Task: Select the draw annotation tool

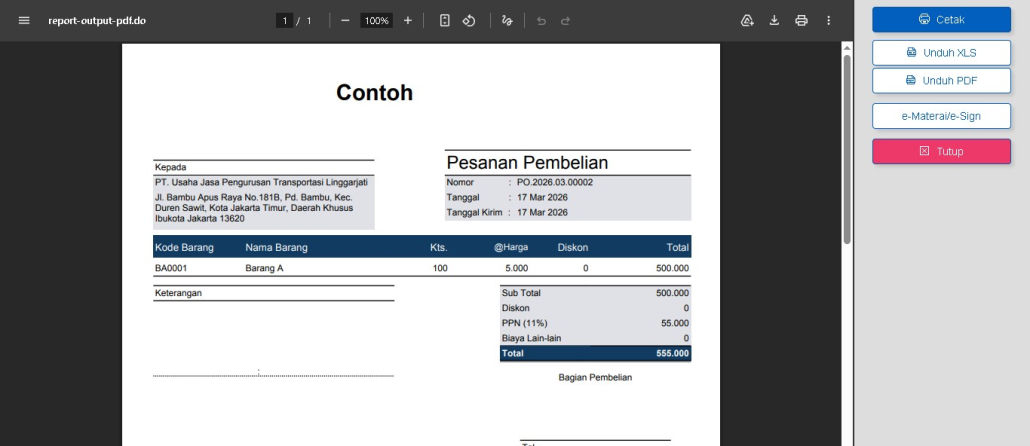Action: coord(507,20)
